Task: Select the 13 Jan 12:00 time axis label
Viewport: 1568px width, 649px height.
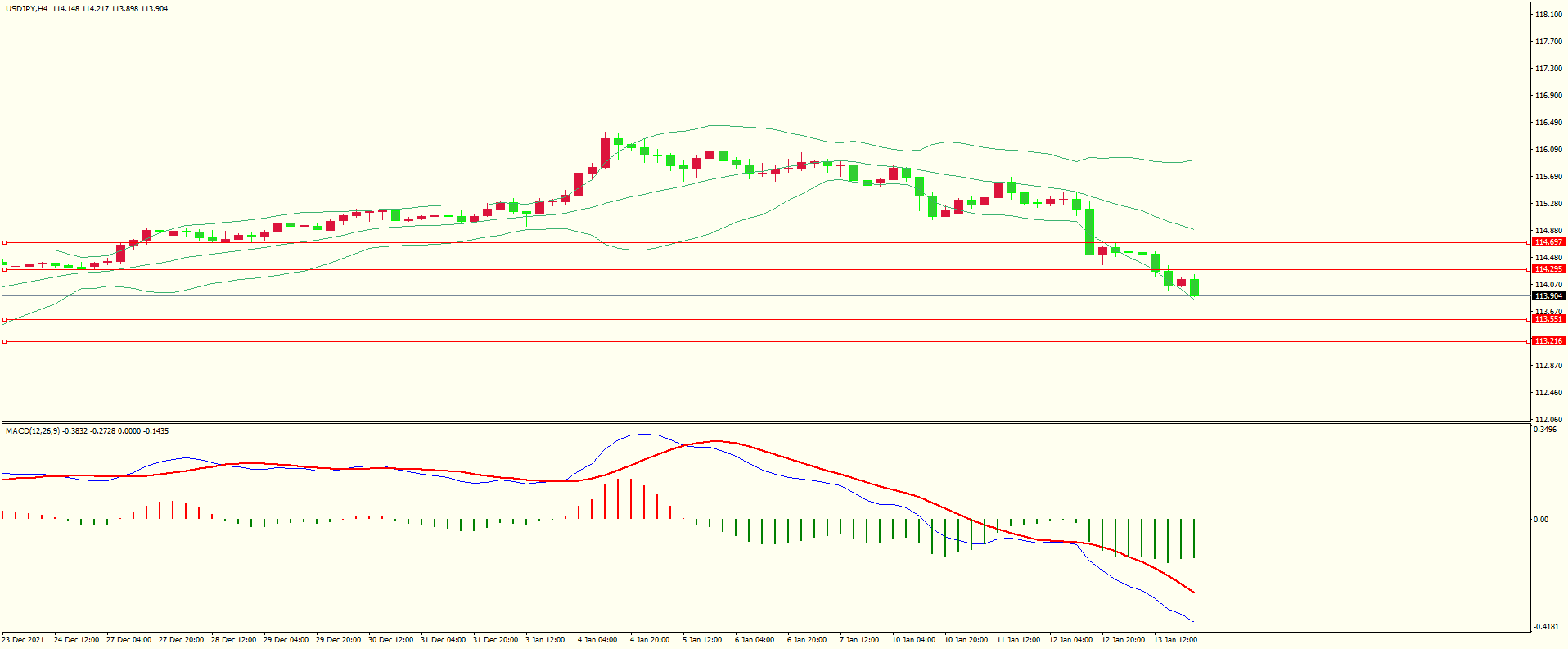Action: 1175,640
